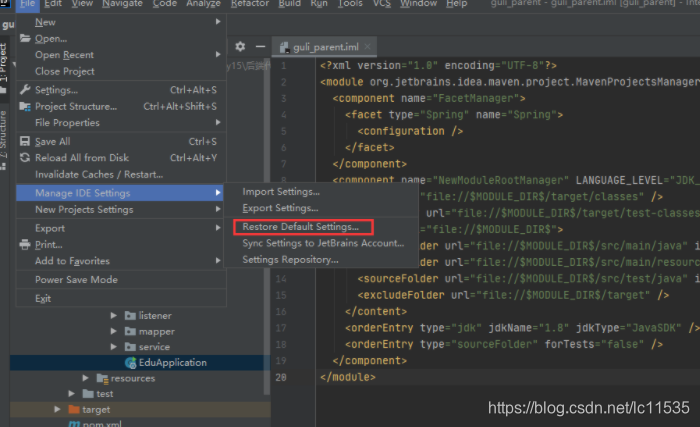
Task: Click the closing </module> tag line
Action: coord(348,377)
